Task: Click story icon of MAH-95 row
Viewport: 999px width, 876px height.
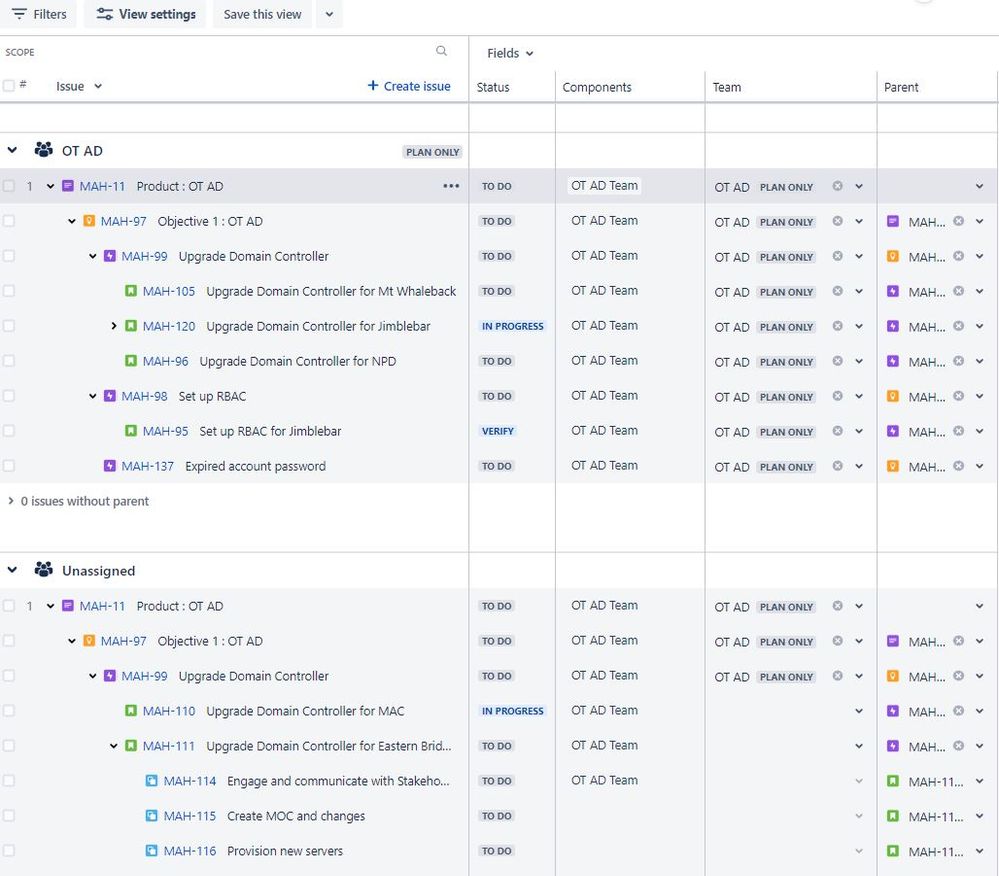Action: point(131,431)
